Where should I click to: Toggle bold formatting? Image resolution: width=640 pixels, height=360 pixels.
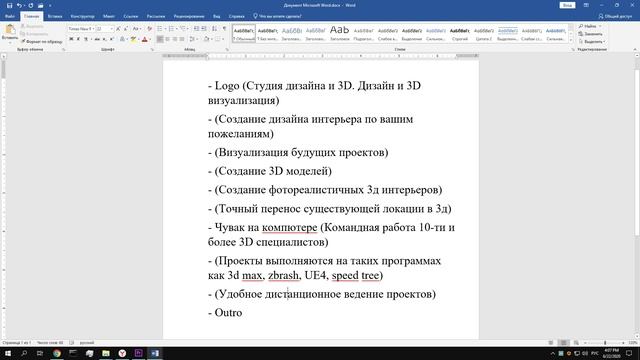(x=71, y=39)
